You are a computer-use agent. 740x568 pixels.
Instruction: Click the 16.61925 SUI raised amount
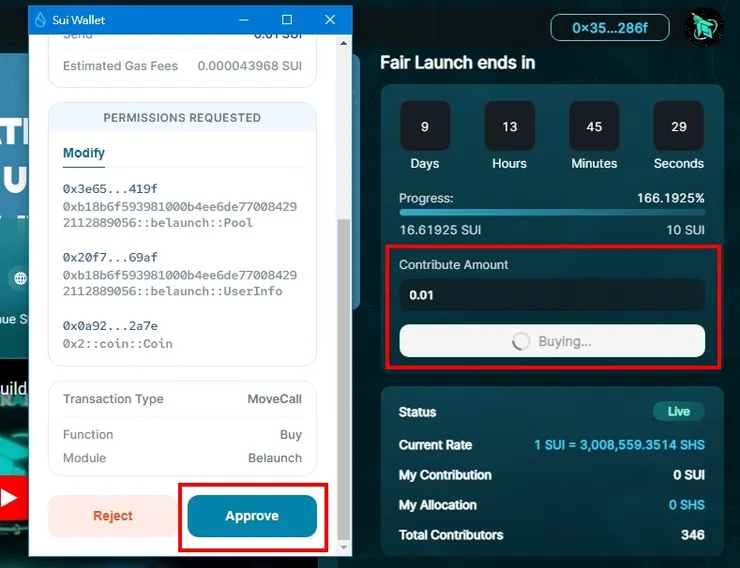click(440, 230)
